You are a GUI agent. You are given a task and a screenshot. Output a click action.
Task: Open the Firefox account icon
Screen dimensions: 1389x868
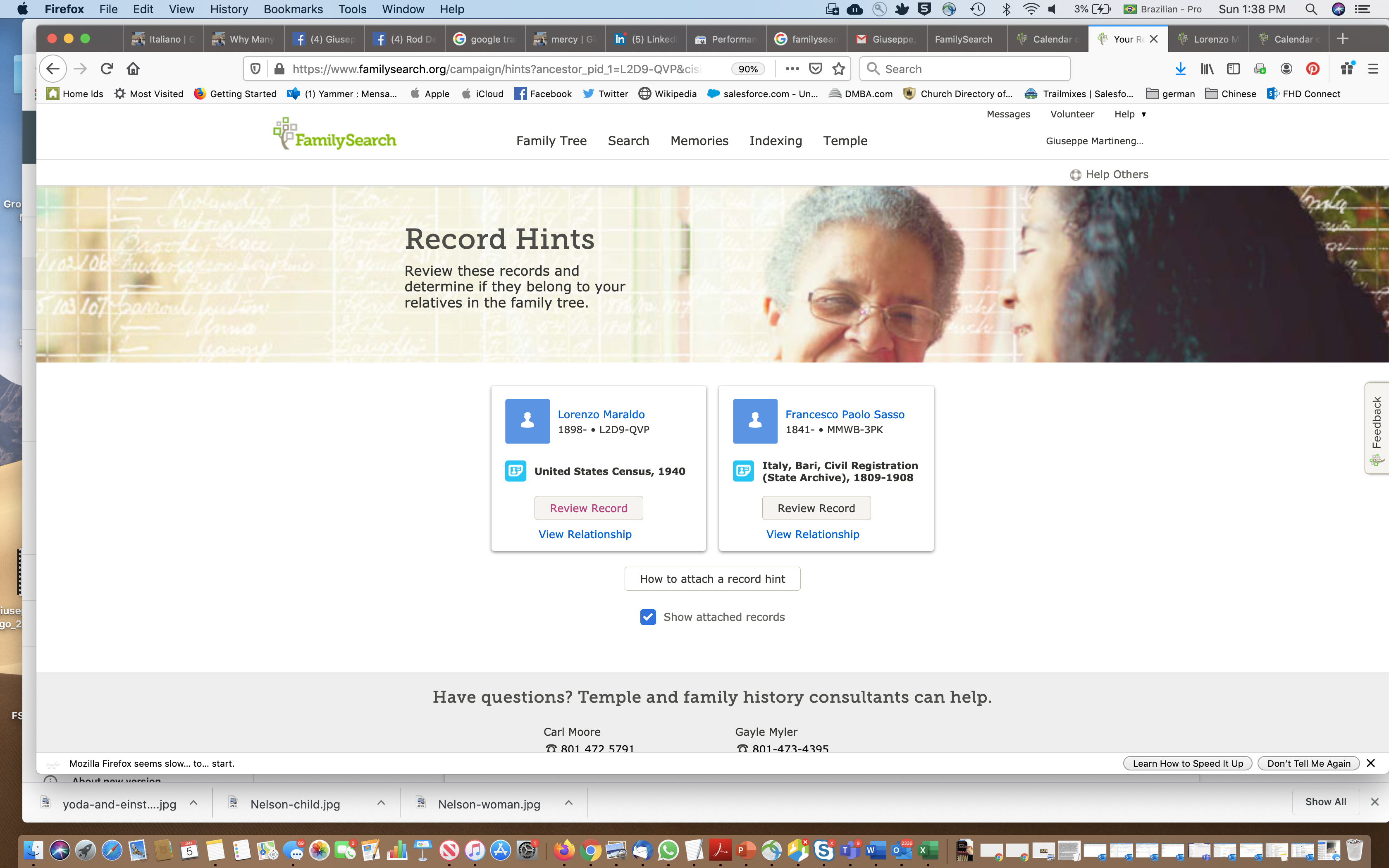(x=1286, y=69)
